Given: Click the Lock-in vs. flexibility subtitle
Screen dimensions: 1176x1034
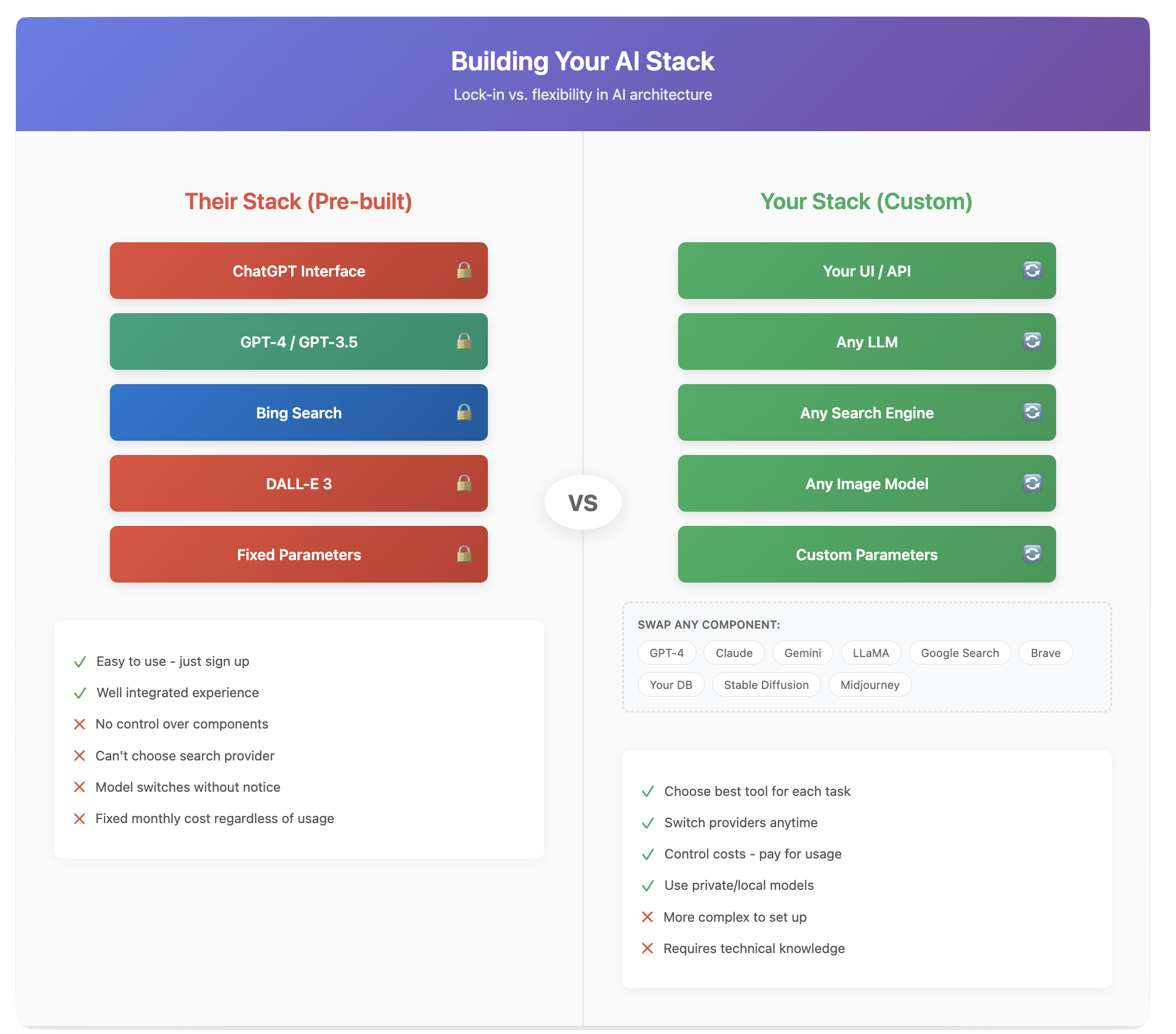Looking at the screenshot, I should tap(583, 95).
